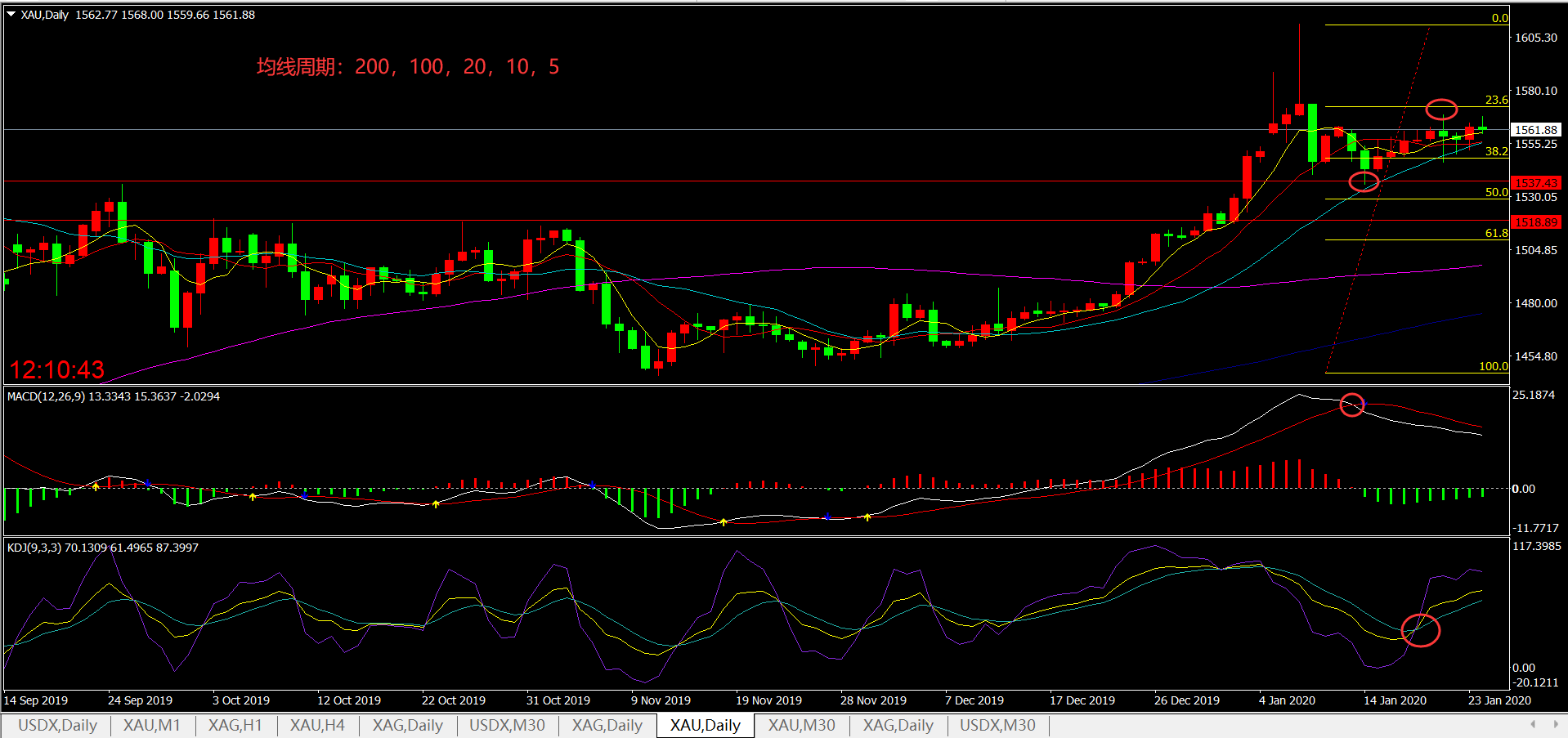1568x738 pixels.
Task: Select the XAG,H1 chart tab
Action: coord(235,725)
